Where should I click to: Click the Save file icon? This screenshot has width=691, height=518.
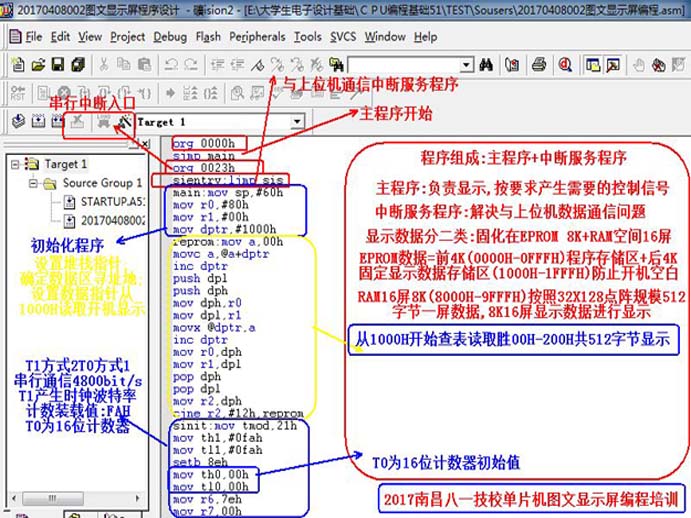coord(58,65)
